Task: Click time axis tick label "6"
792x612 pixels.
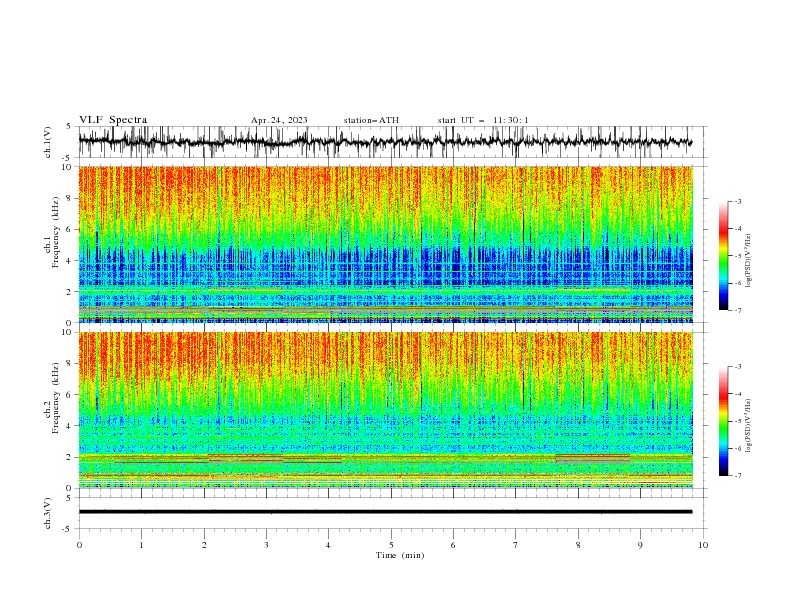Action: click(453, 545)
